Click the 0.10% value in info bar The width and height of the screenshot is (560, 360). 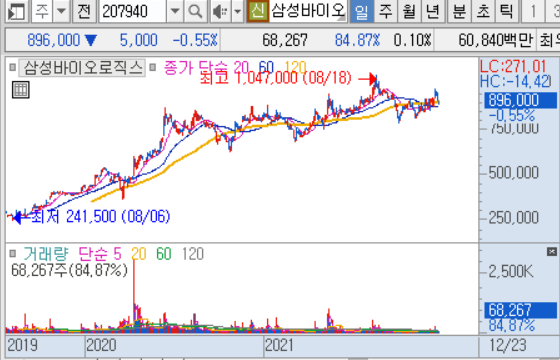pyautogui.click(x=412, y=40)
